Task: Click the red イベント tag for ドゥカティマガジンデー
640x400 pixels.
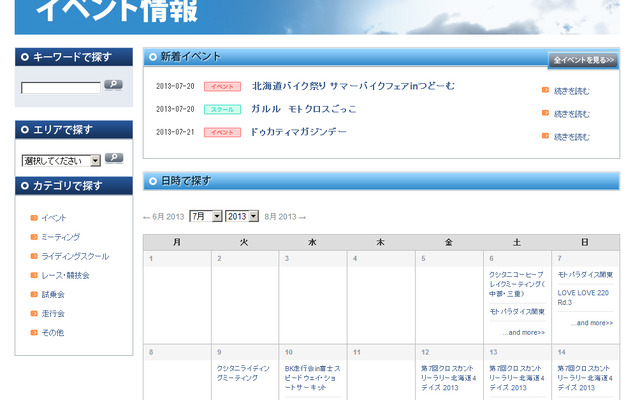Action: pyautogui.click(x=222, y=132)
